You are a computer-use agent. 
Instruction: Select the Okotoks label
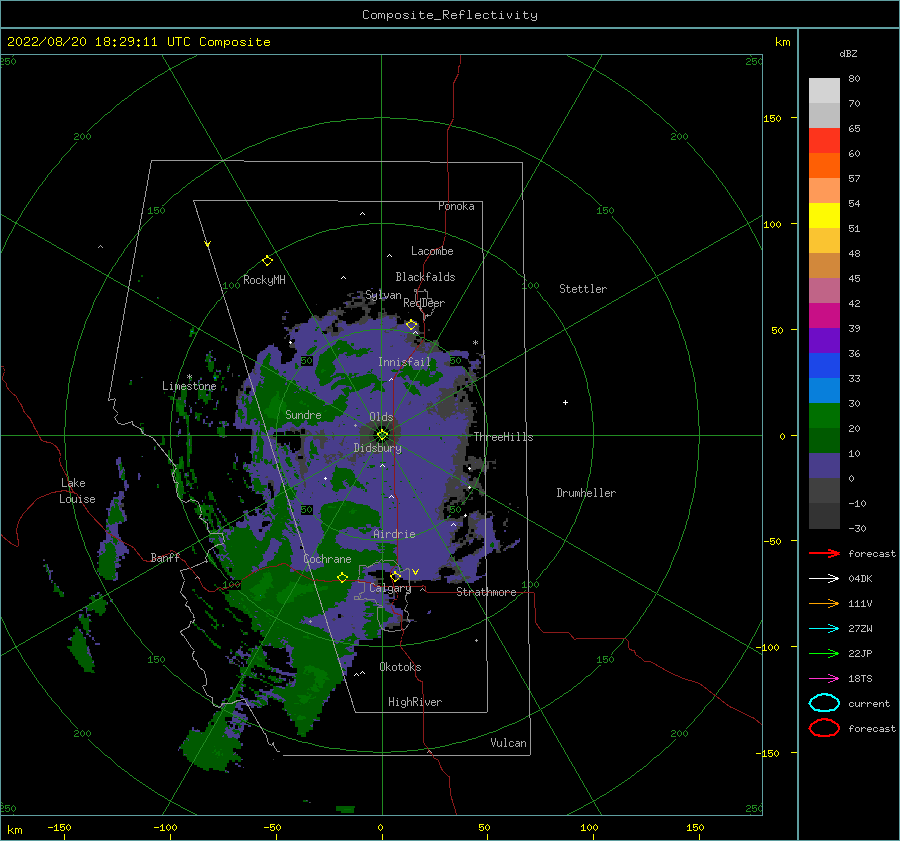click(400, 666)
